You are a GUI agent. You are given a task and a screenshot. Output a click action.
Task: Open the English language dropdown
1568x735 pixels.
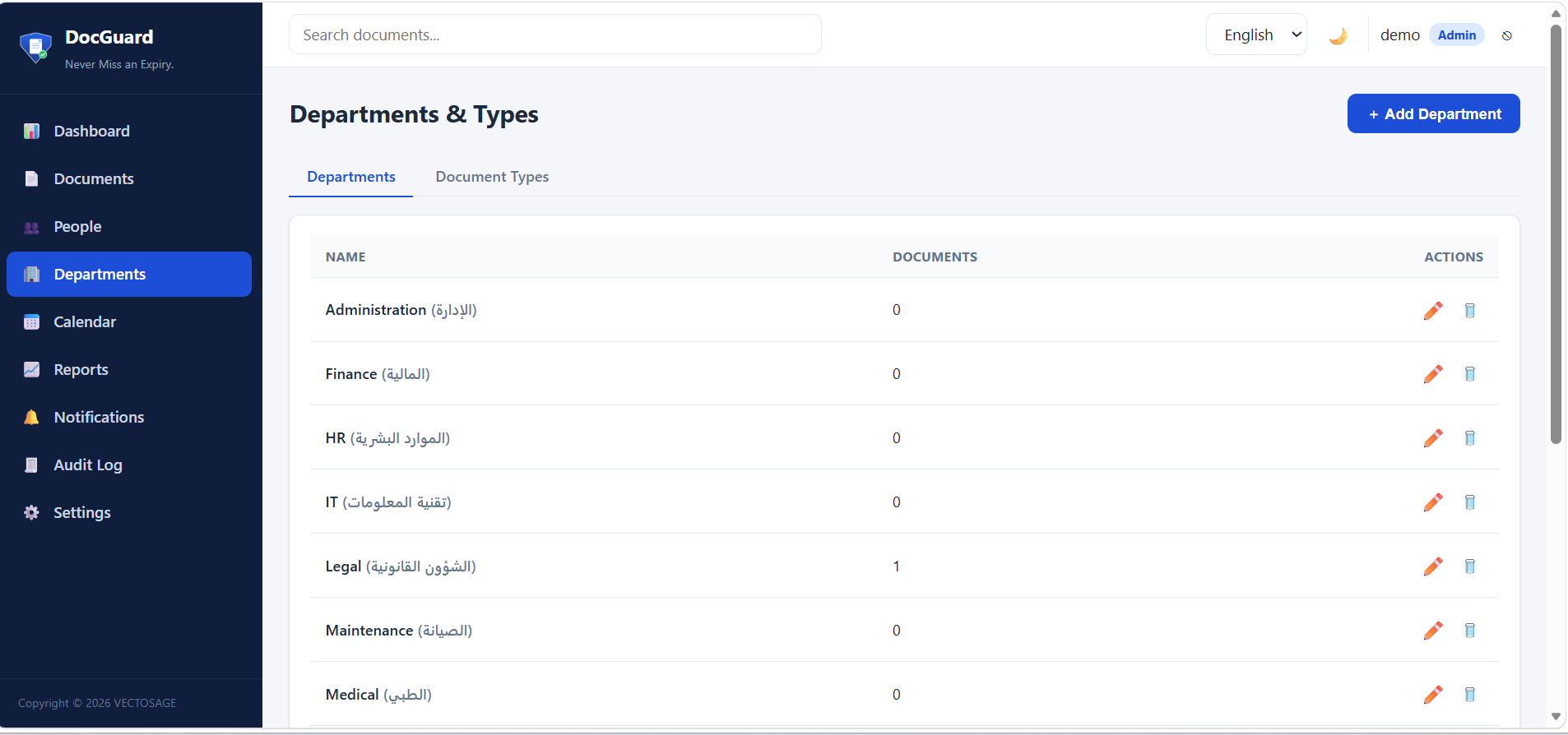(1256, 35)
